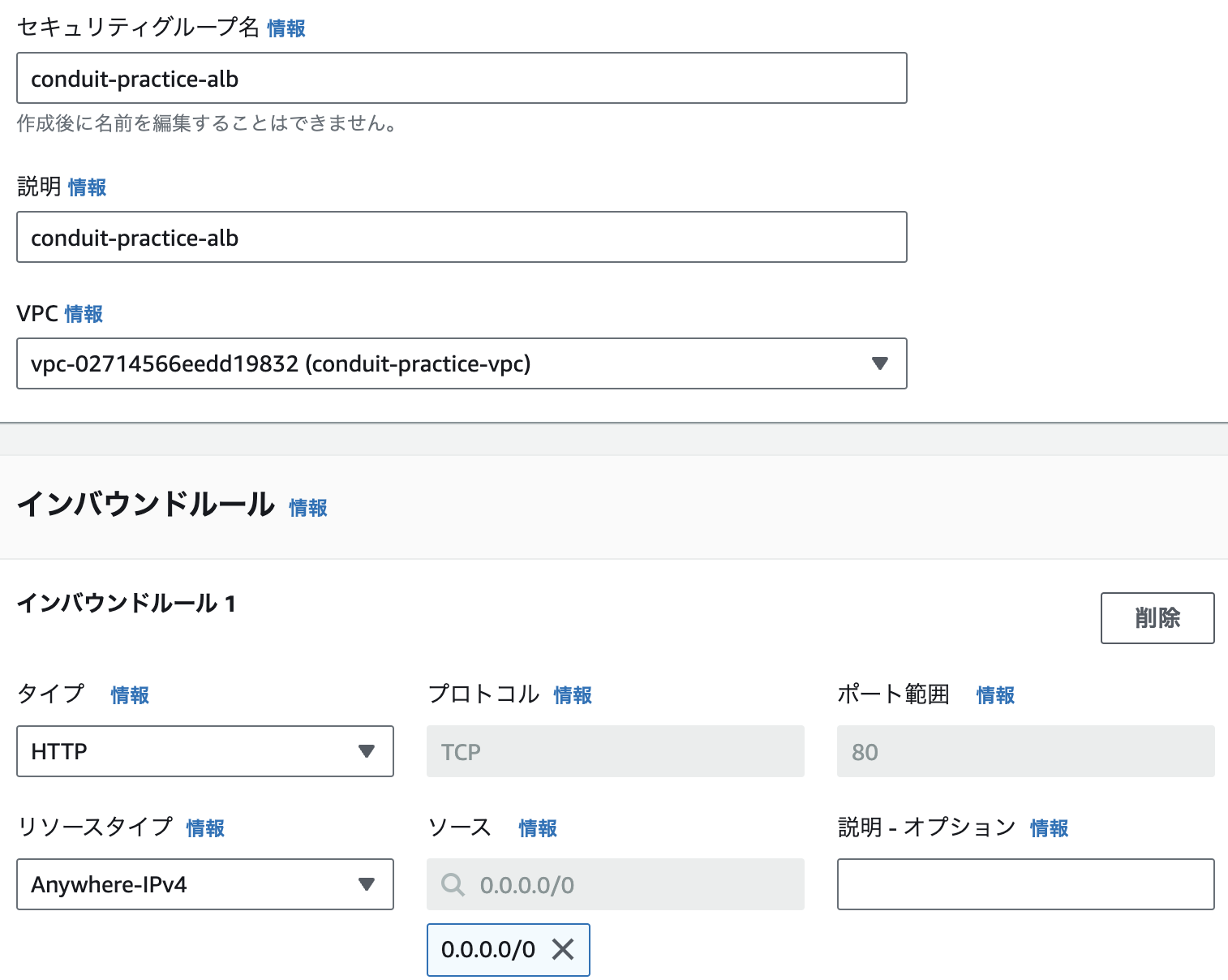The width and height of the screenshot is (1228, 980).
Task: Click the 説明 - オプション field for rule 1
Action: tap(1025, 884)
